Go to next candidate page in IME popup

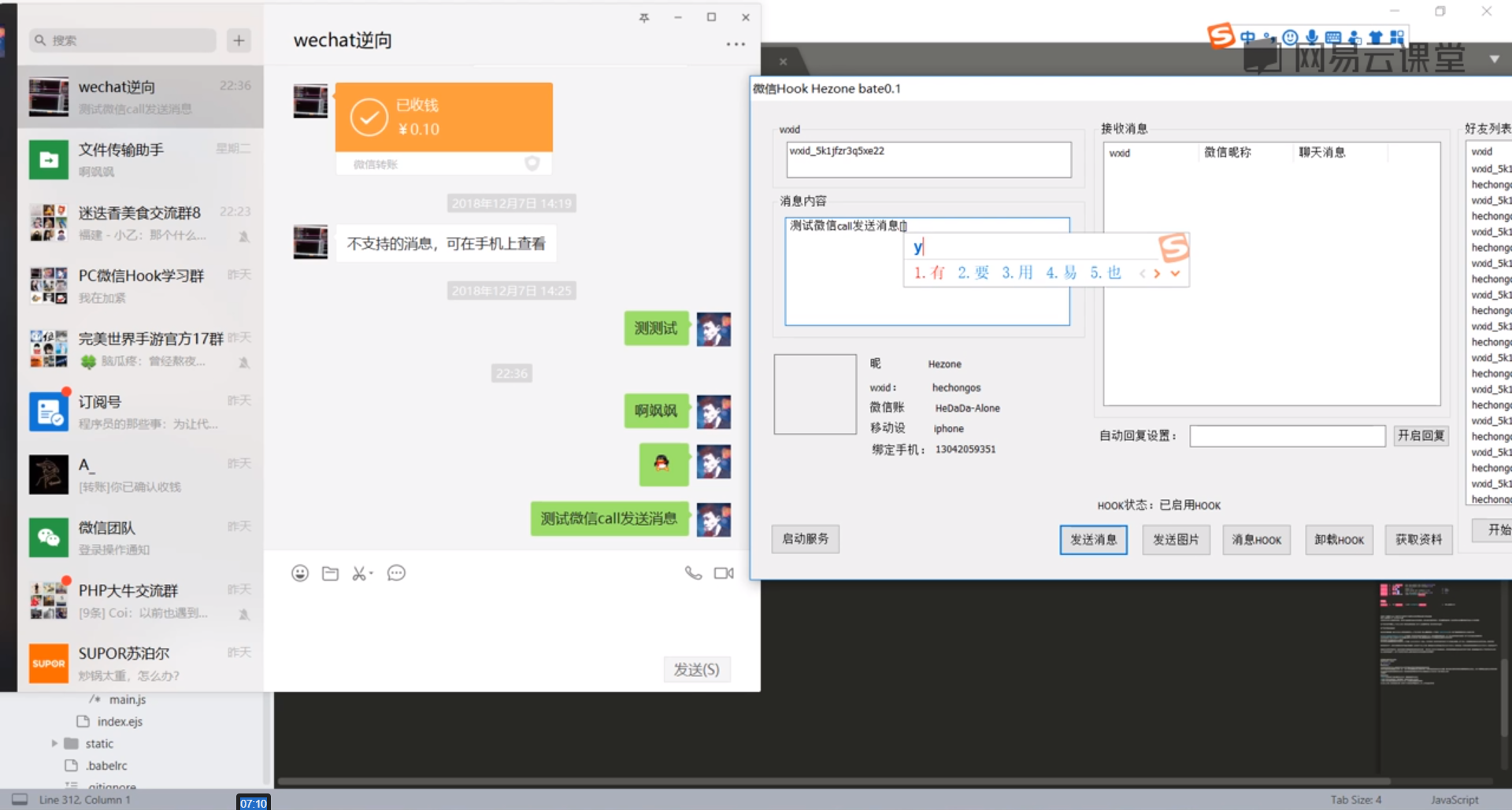click(1157, 273)
